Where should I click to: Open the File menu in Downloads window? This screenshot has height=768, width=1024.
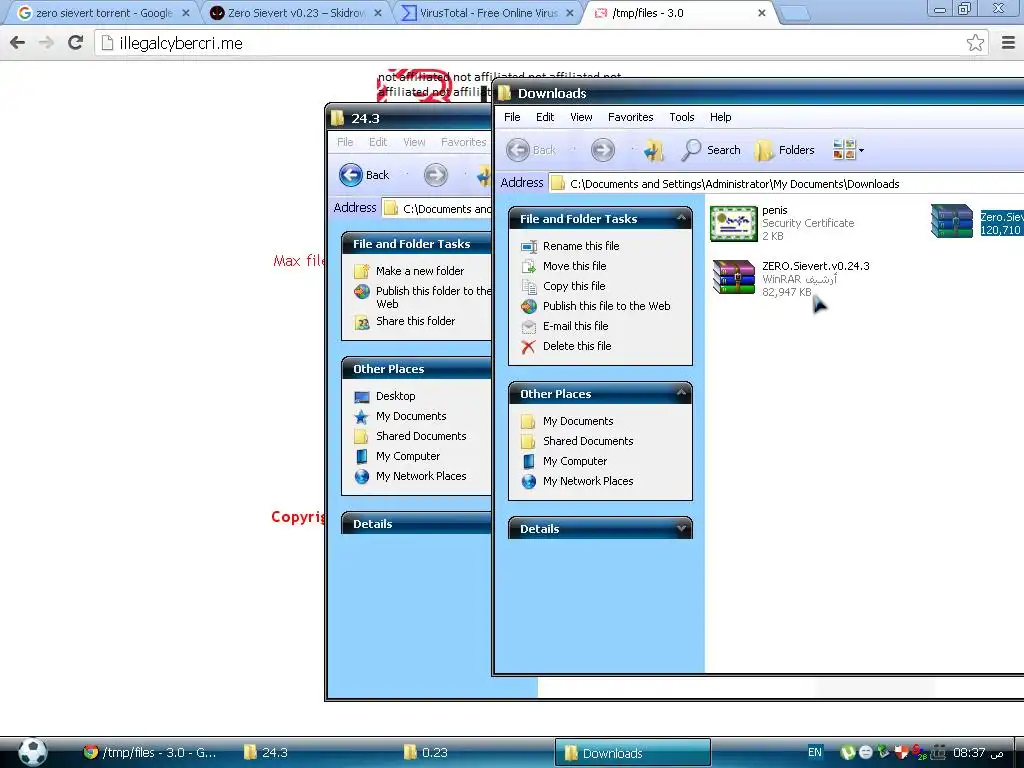(512, 117)
